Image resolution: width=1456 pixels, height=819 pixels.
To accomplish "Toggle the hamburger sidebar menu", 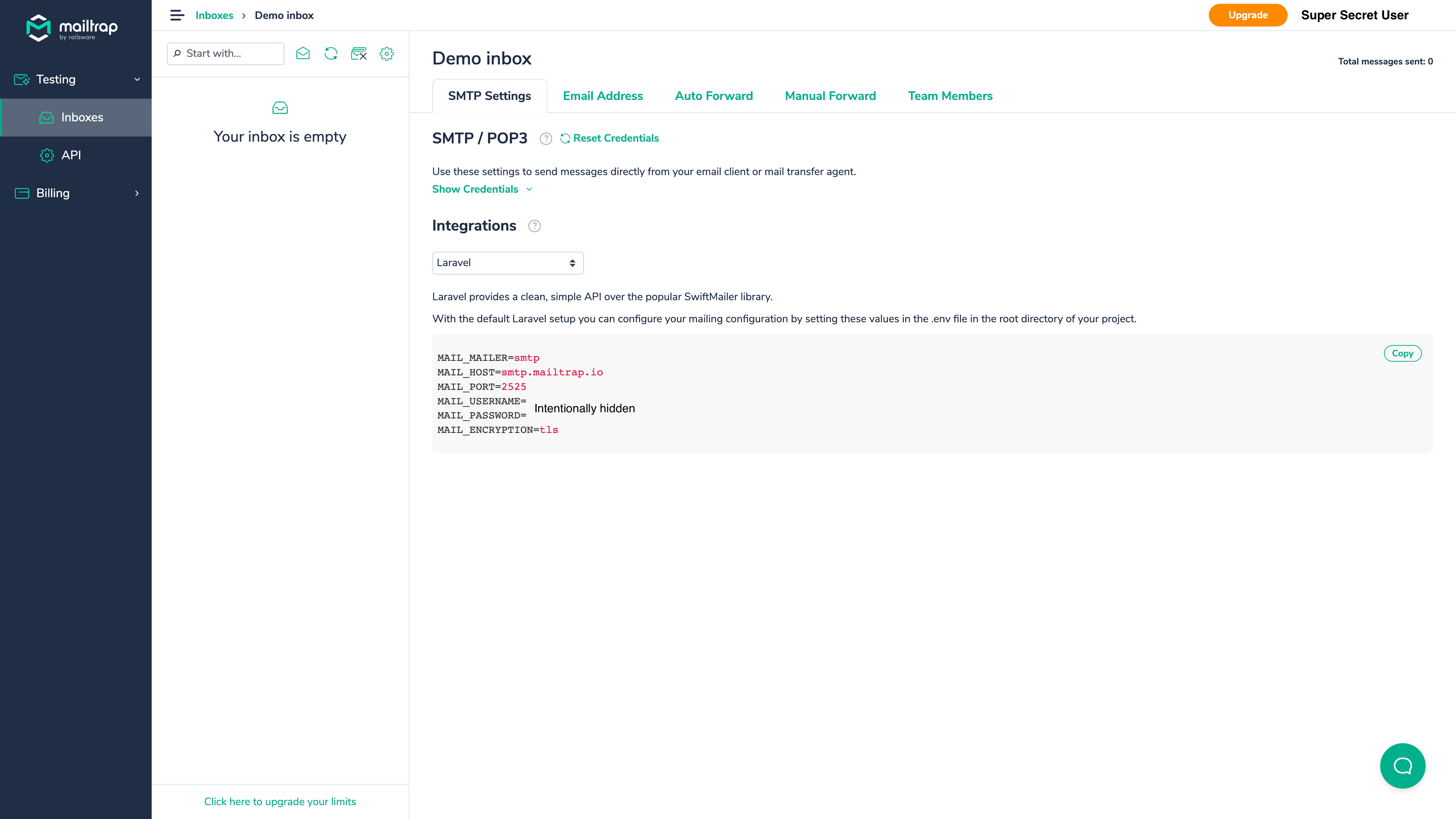I will (177, 15).
